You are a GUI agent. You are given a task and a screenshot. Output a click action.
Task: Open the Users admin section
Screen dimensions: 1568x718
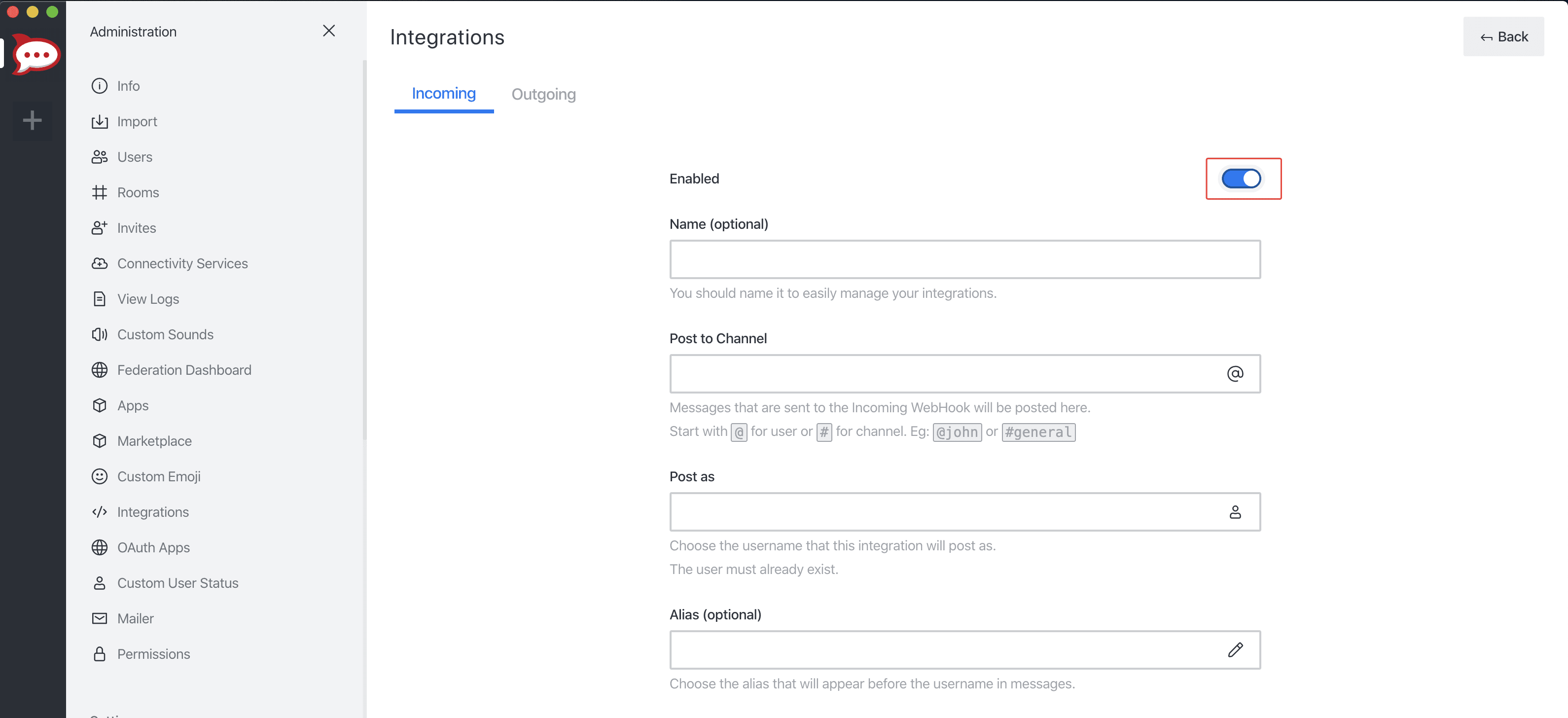pyautogui.click(x=134, y=156)
